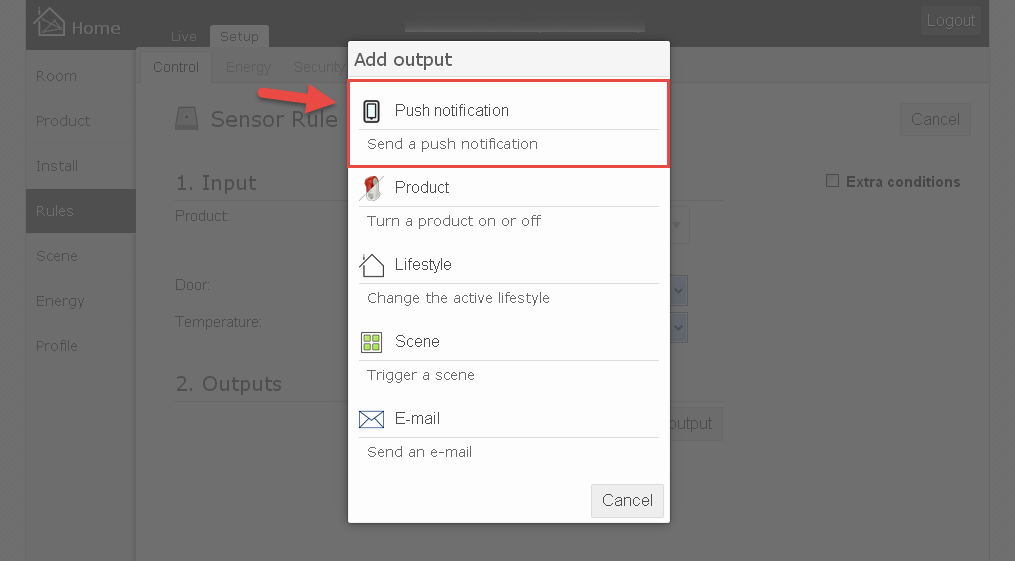Screen dimensions: 1015x561
Task: Click the Scene grid icon
Action: (372, 342)
